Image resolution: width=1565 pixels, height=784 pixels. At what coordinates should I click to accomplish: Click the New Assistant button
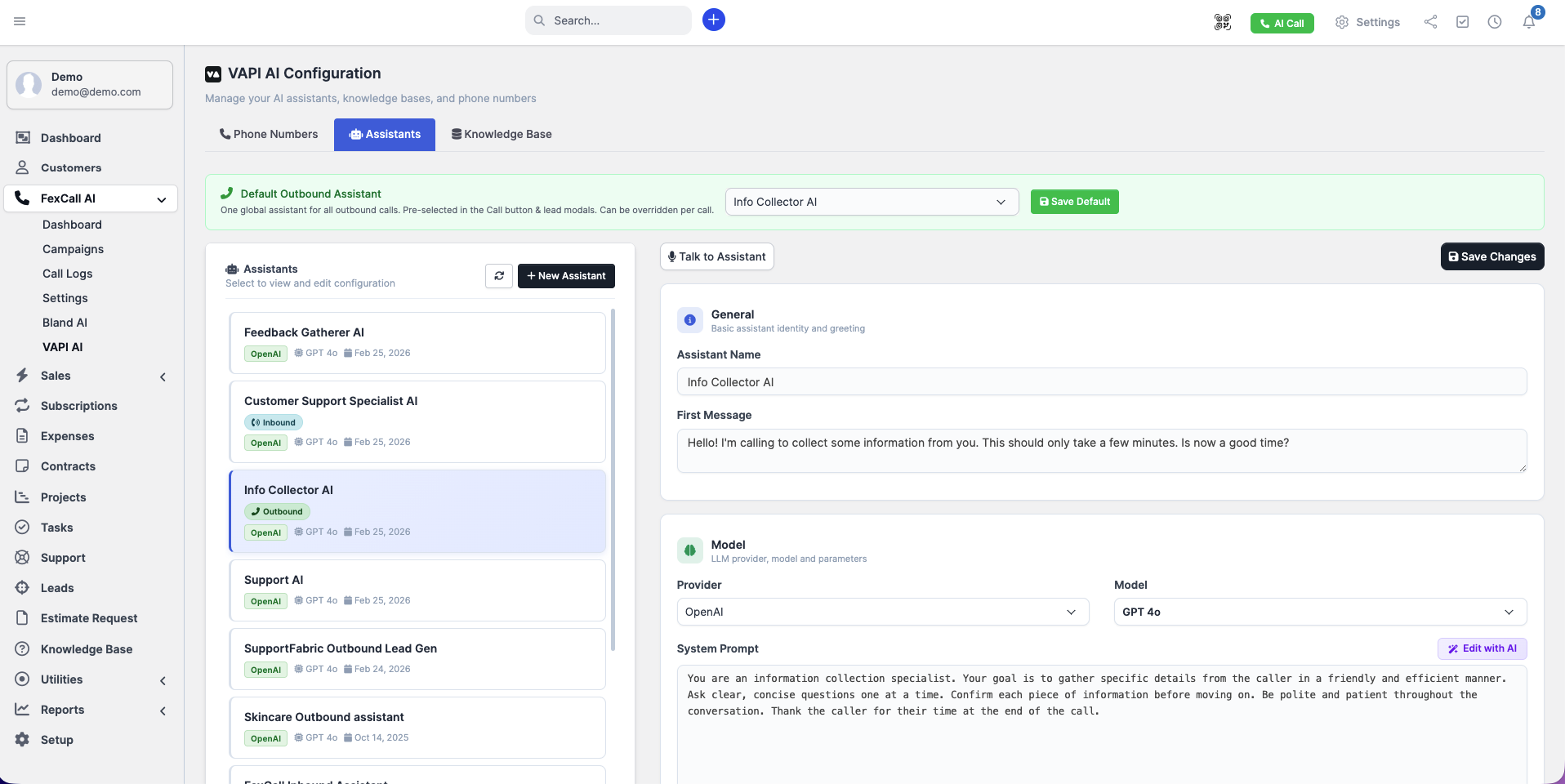pyautogui.click(x=566, y=276)
